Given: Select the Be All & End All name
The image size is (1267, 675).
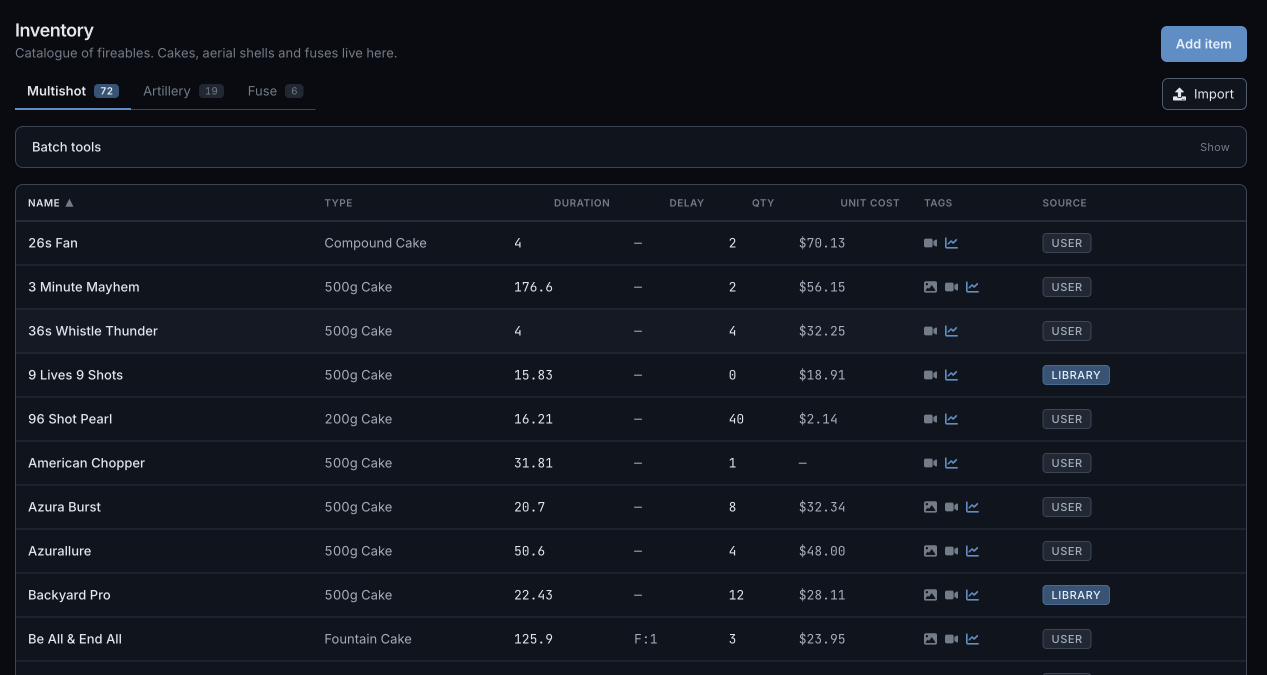Looking at the screenshot, I should click(75, 639).
